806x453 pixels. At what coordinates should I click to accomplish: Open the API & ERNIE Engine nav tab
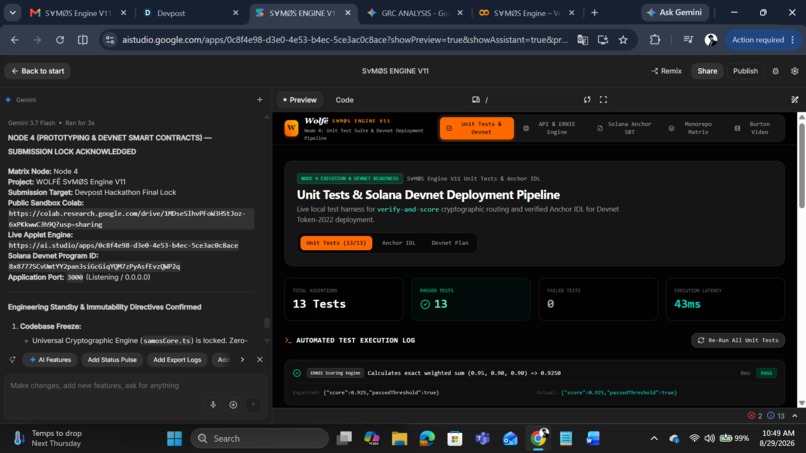tap(549, 128)
